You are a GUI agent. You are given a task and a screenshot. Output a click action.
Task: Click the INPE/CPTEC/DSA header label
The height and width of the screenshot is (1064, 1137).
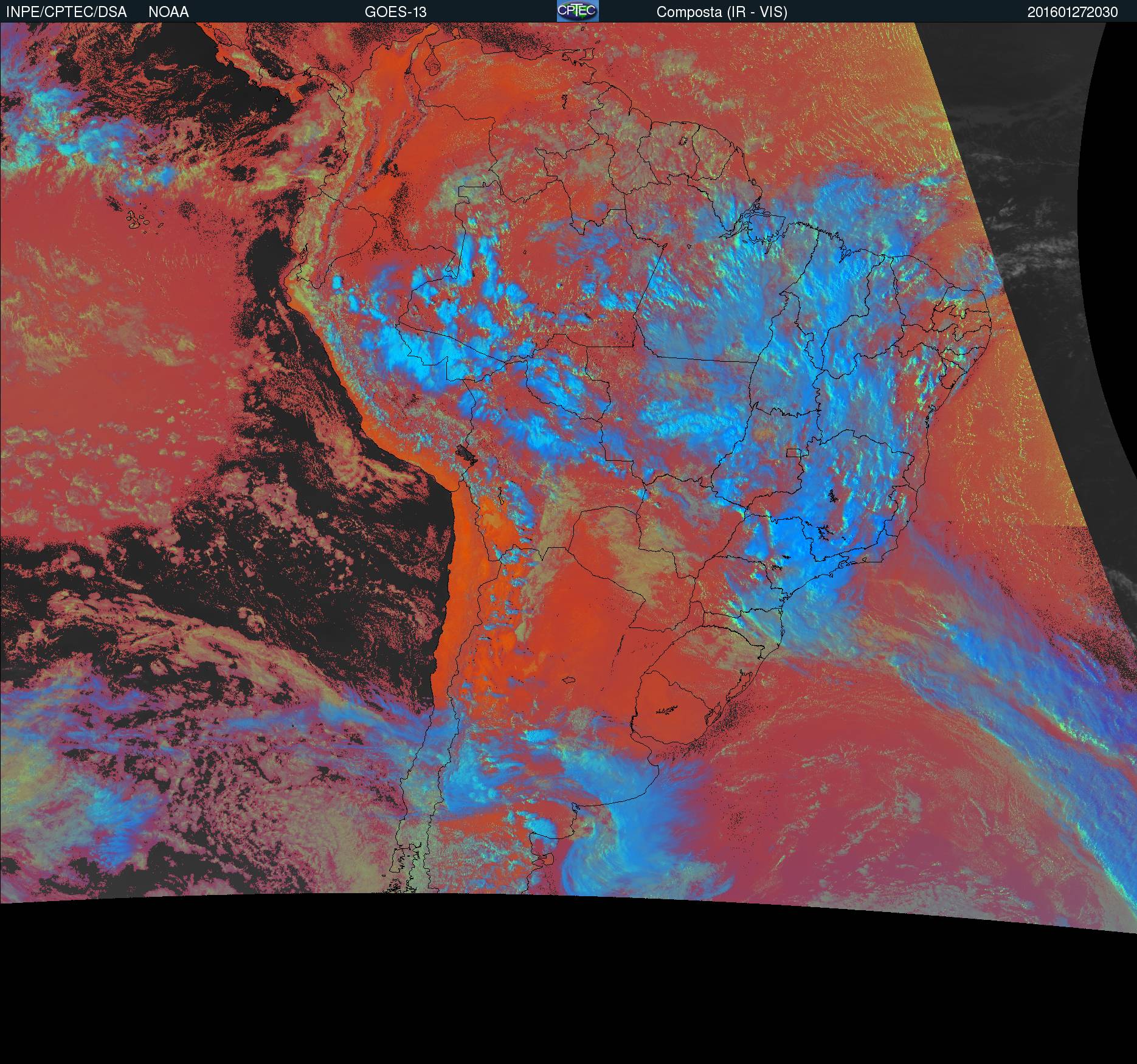66,12
